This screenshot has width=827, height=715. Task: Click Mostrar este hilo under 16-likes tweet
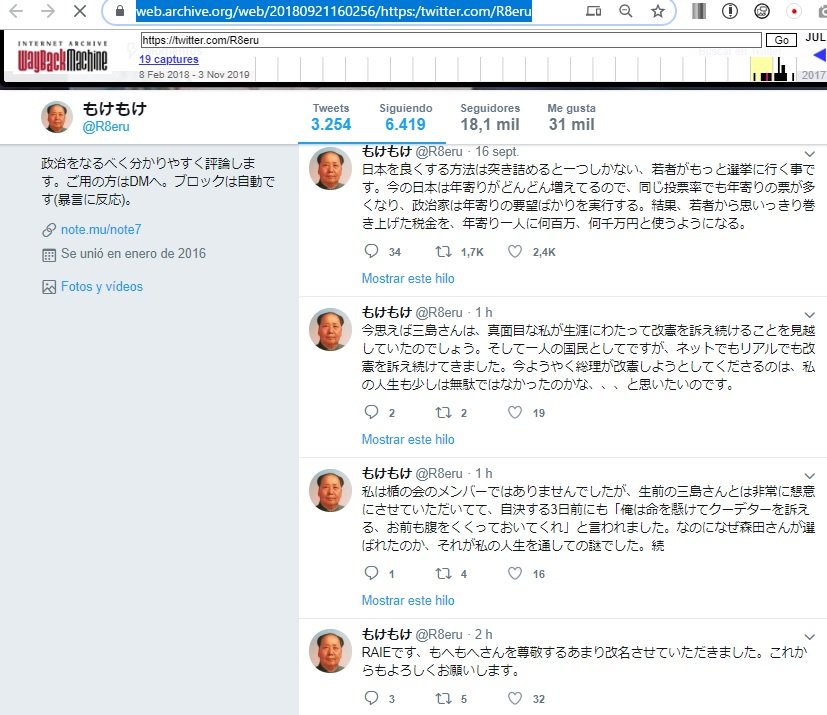coord(408,600)
